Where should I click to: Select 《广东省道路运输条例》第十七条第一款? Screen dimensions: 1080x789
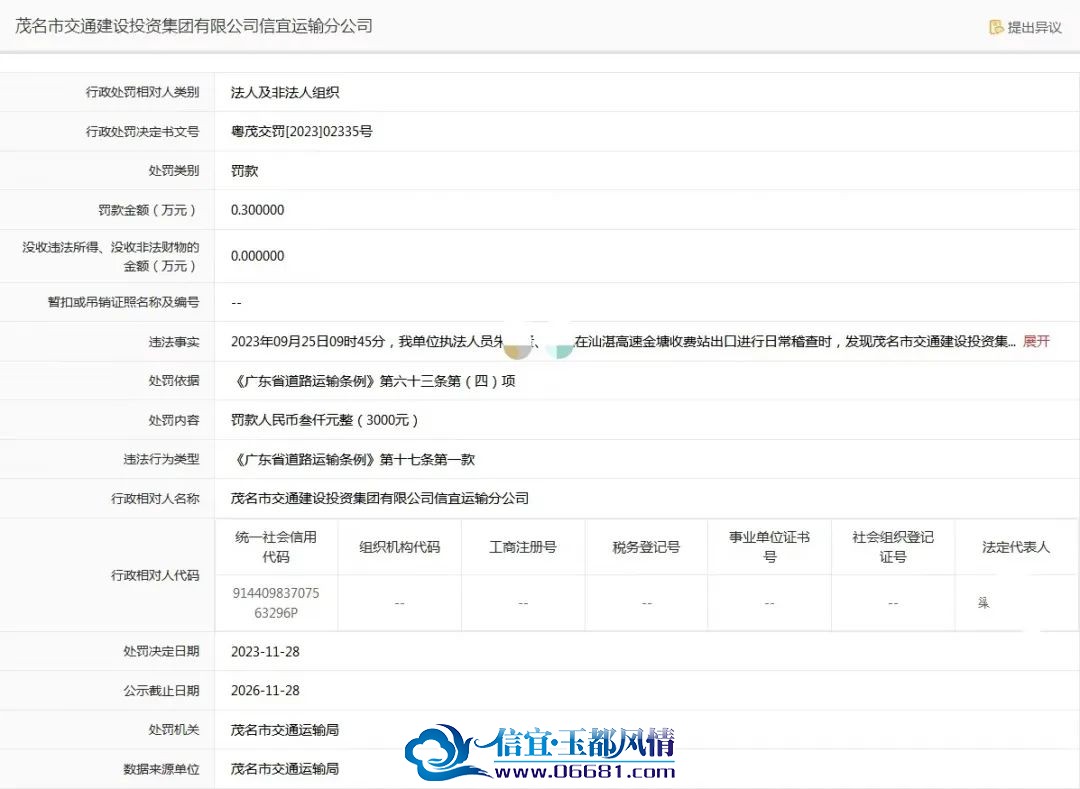tap(353, 459)
